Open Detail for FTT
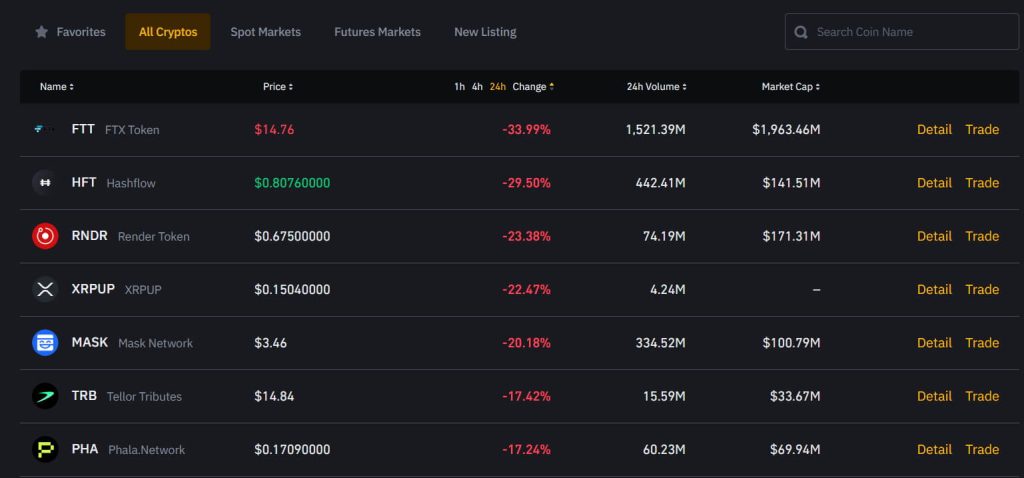1024x478 pixels. (934, 129)
